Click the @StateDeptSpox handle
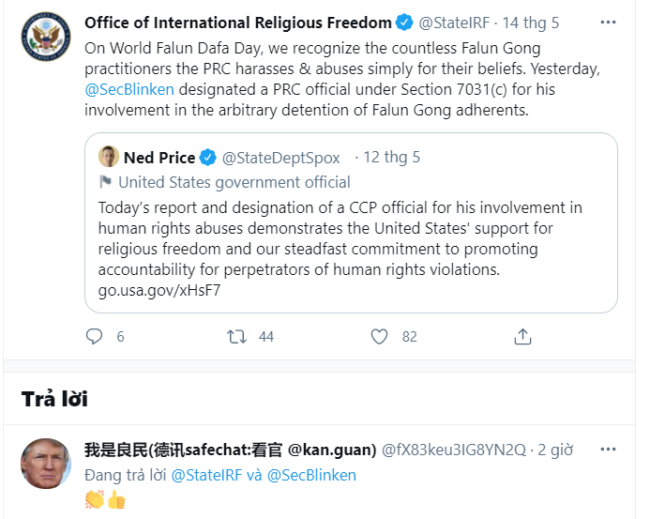Screen dimensions: 650x519 [281, 157]
